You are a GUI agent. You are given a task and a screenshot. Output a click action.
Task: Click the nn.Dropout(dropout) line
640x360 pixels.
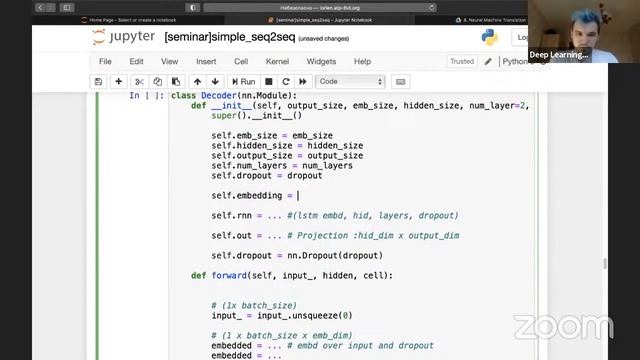pyautogui.click(x=297, y=256)
